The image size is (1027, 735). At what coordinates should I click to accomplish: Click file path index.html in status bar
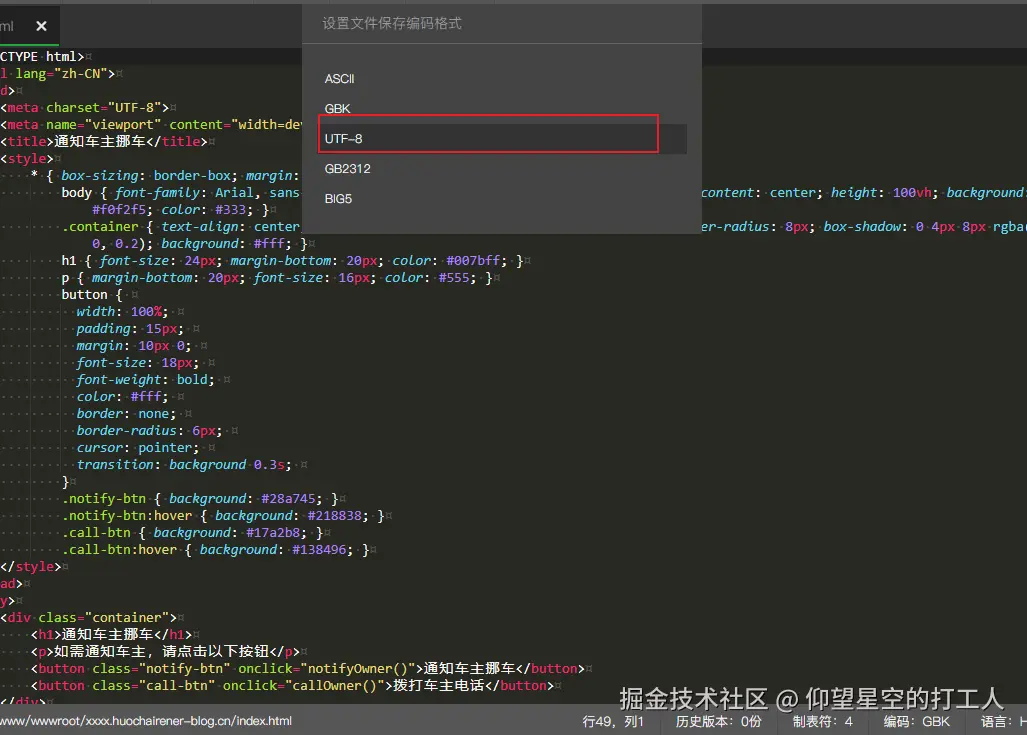(146, 721)
